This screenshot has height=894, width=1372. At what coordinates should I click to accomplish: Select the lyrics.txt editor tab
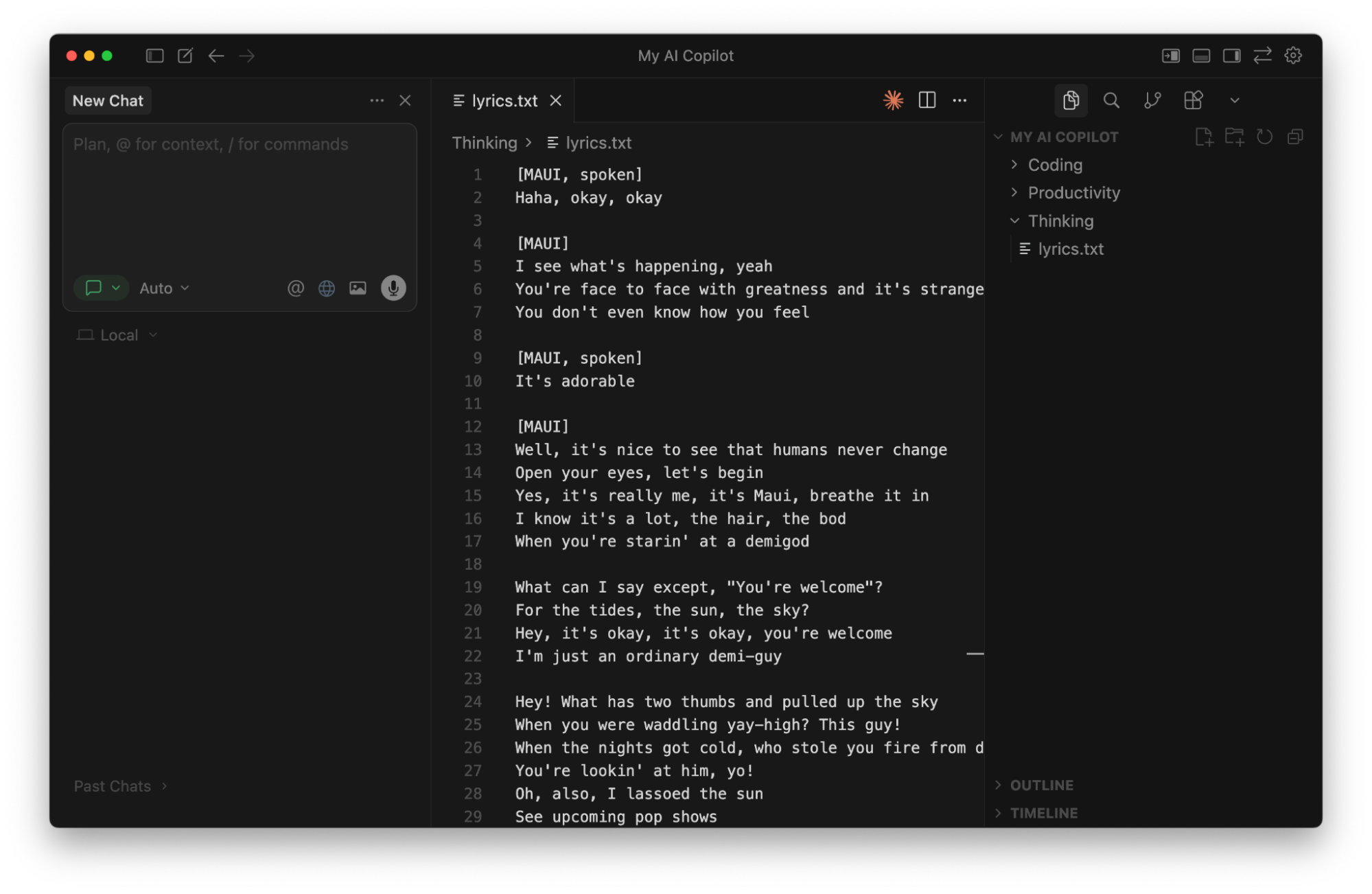504,101
